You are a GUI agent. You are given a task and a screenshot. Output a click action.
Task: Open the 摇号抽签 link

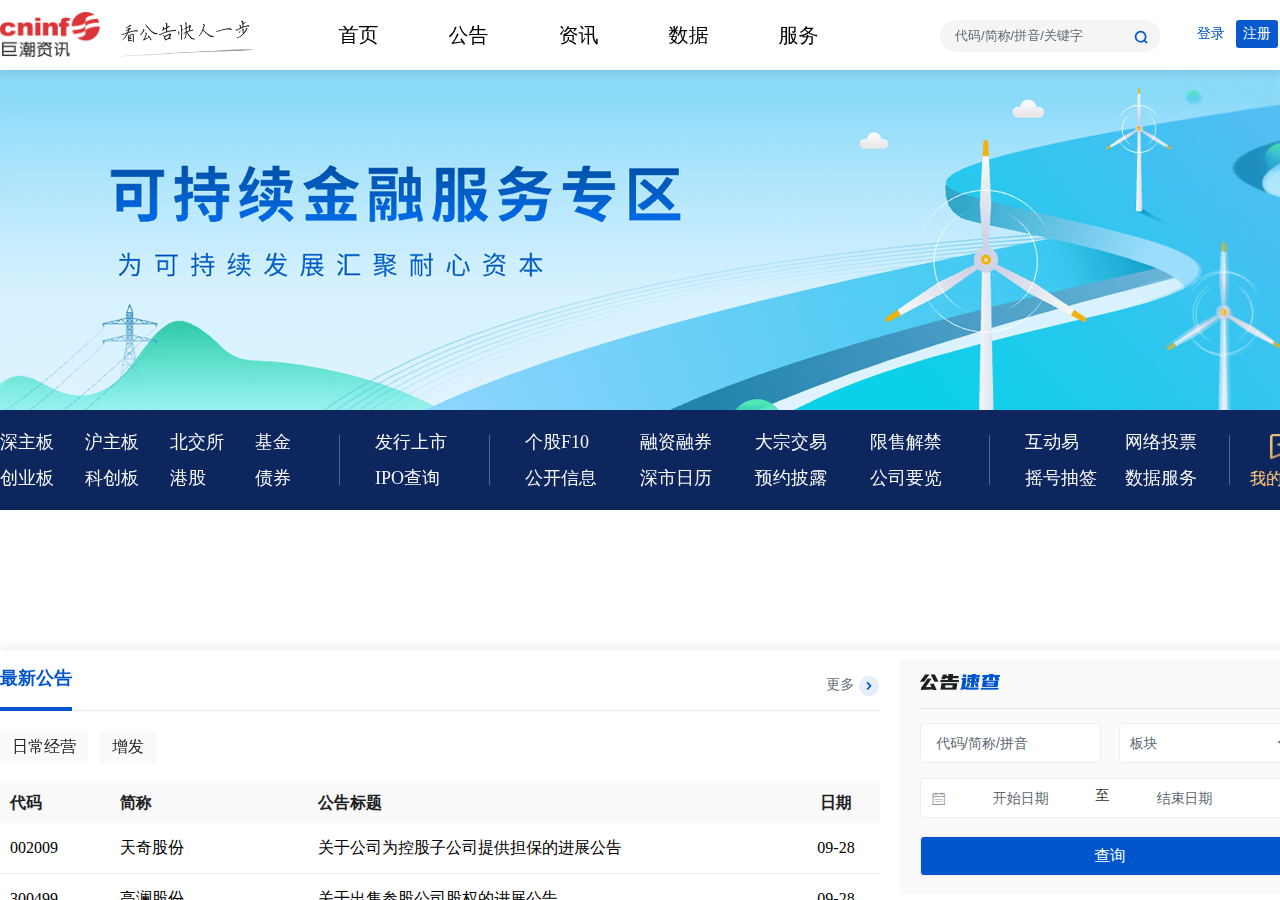point(1061,478)
